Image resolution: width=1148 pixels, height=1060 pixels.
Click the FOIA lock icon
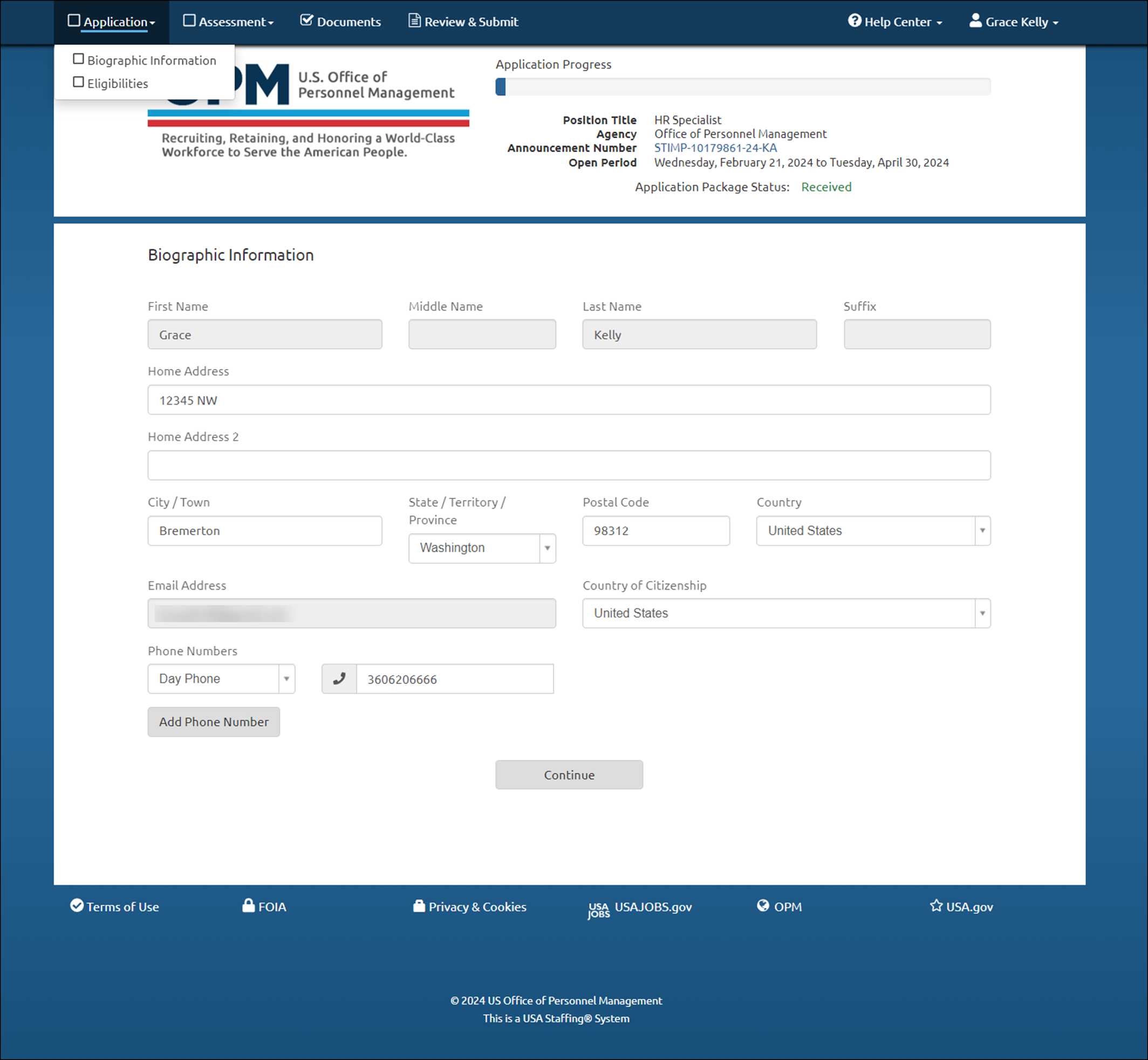coord(248,906)
